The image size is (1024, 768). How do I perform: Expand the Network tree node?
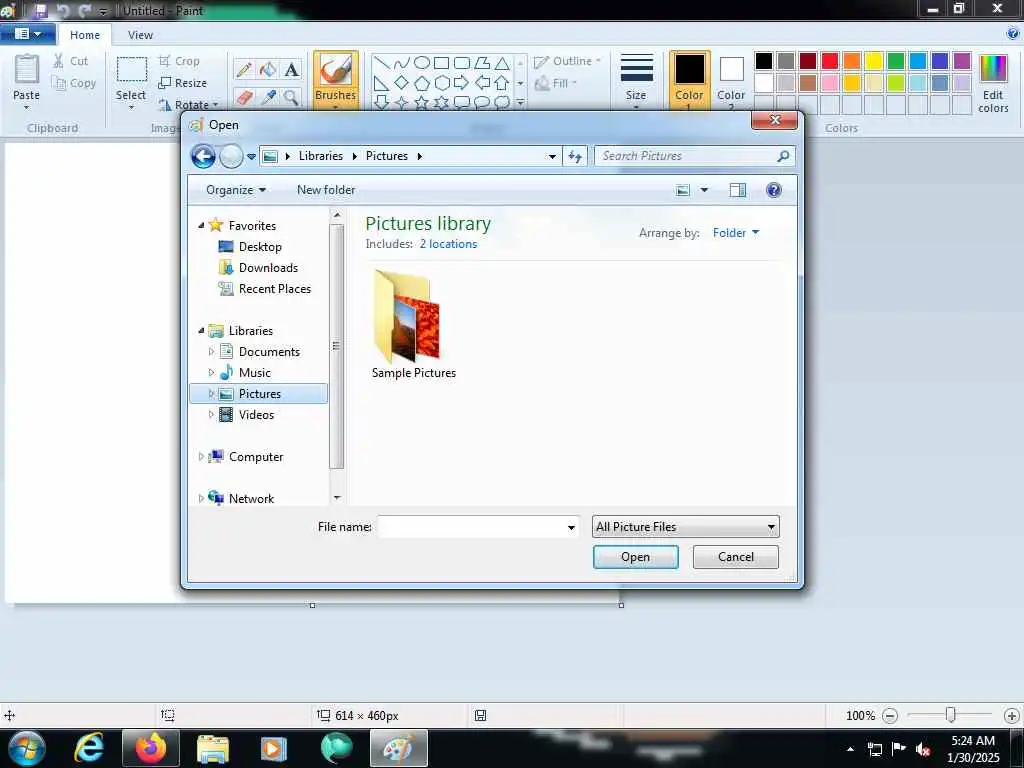coord(201,498)
